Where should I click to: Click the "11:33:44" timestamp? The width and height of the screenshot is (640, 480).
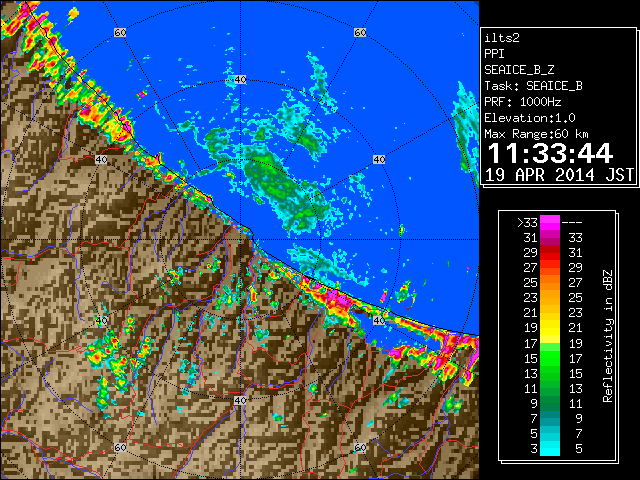coord(550,153)
